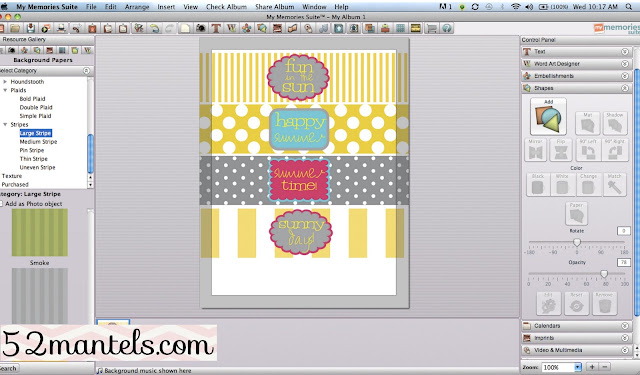Open the Zoom percentage dropdown
Image resolution: width=640 pixels, height=375 pixels.
pyautogui.click(x=578, y=367)
